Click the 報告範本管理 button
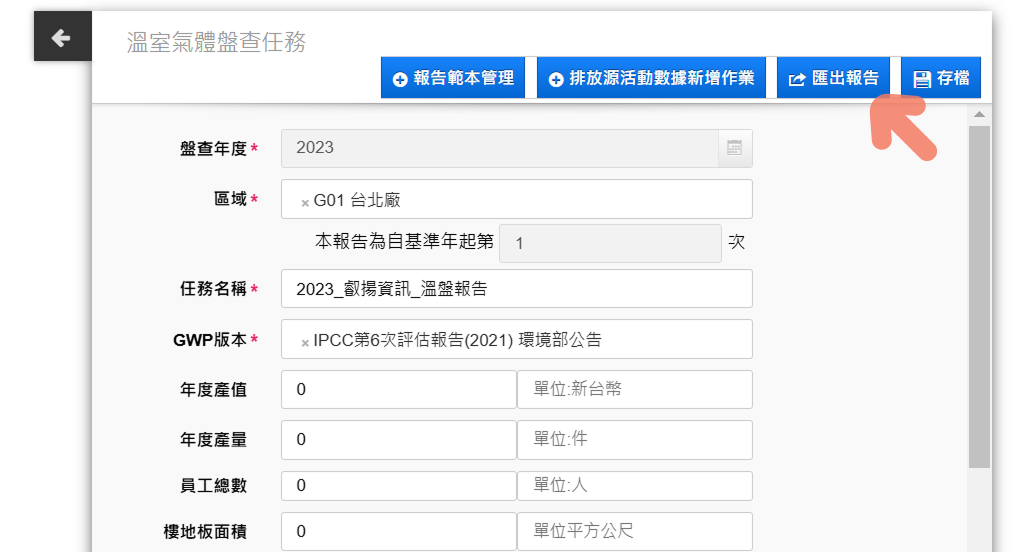The image size is (1018, 552). coord(453,78)
